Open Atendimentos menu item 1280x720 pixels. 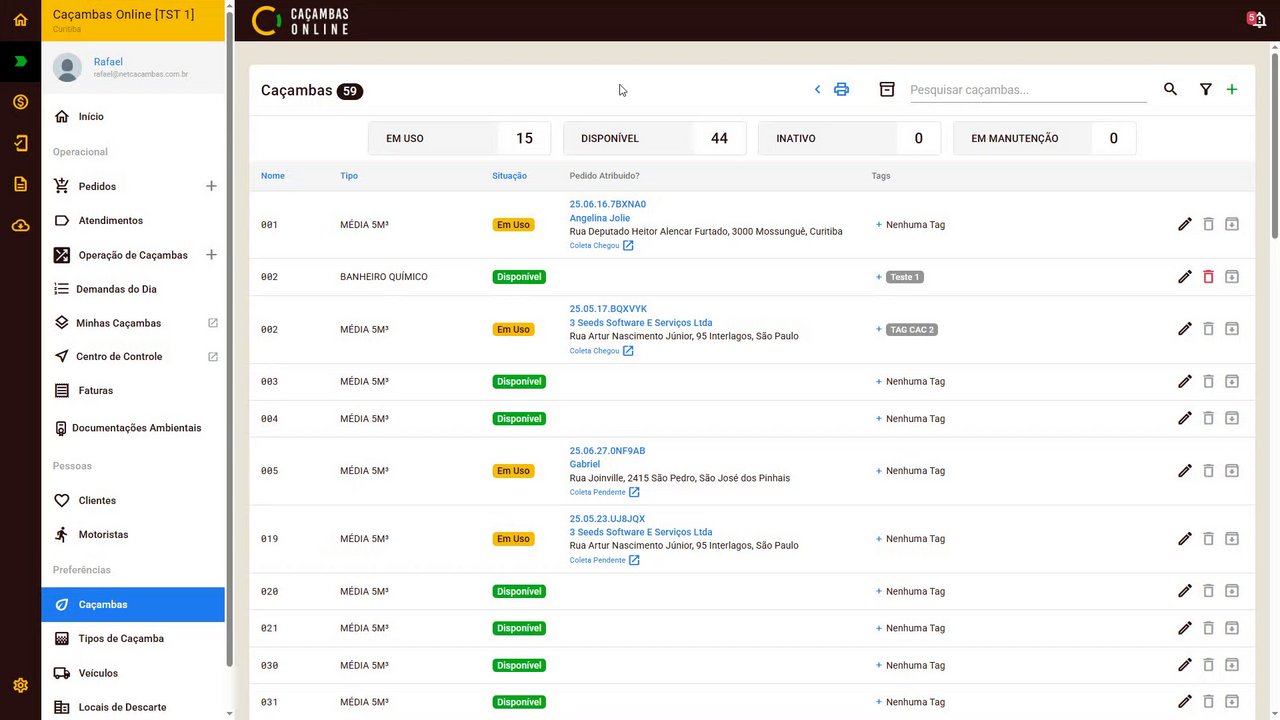pos(133,220)
